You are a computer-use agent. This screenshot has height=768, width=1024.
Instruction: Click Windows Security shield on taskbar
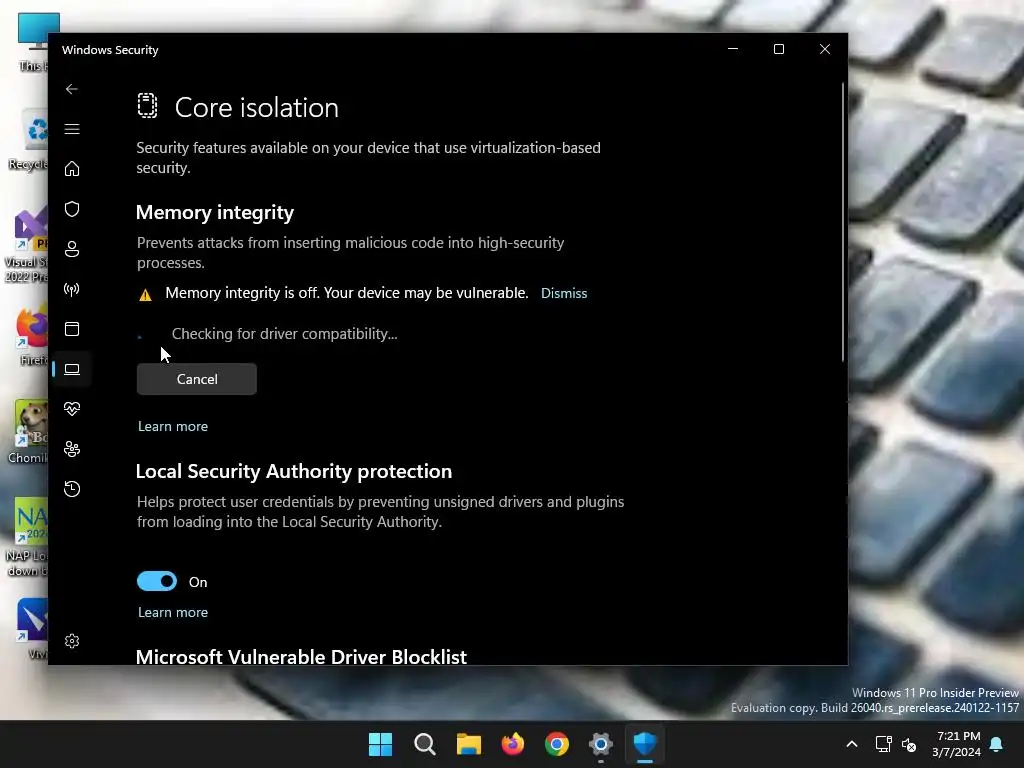[645, 744]
